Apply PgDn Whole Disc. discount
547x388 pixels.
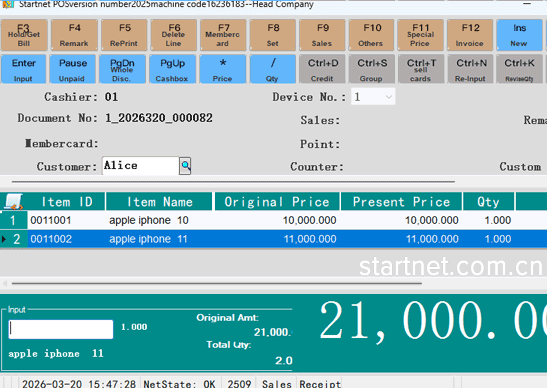[122, 69]
